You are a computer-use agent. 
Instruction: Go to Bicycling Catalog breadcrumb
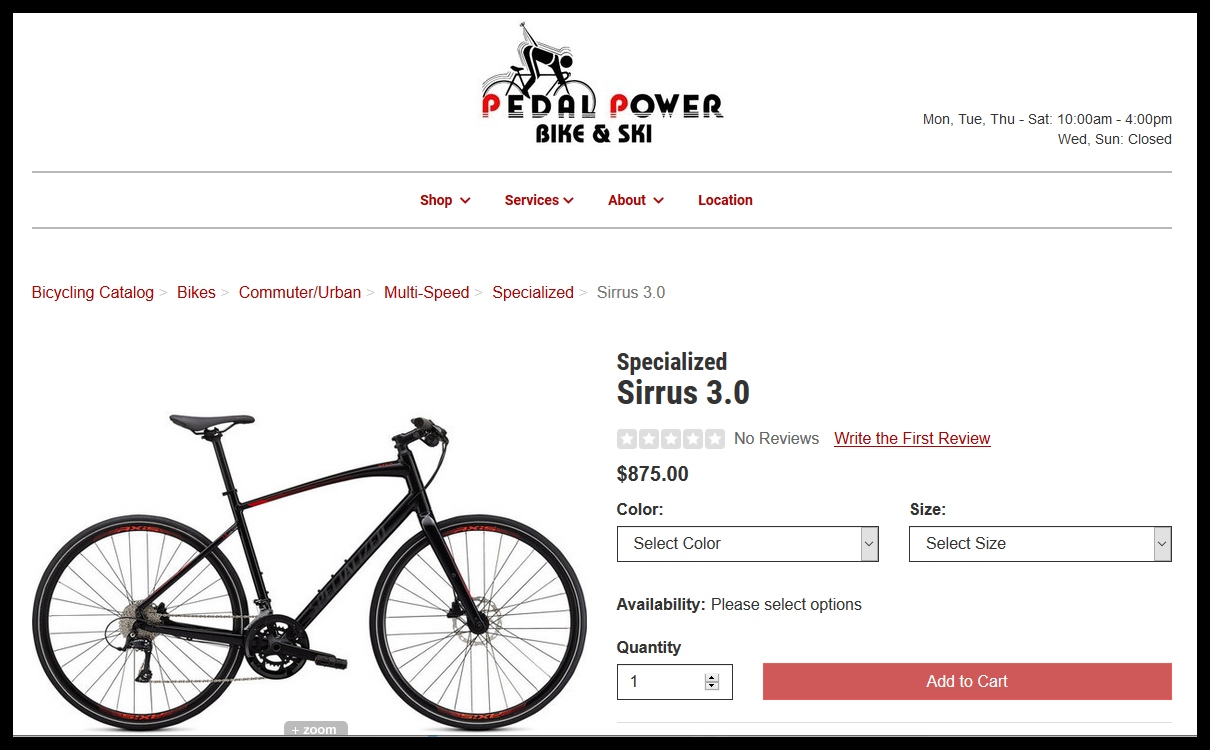pos(93,293)
